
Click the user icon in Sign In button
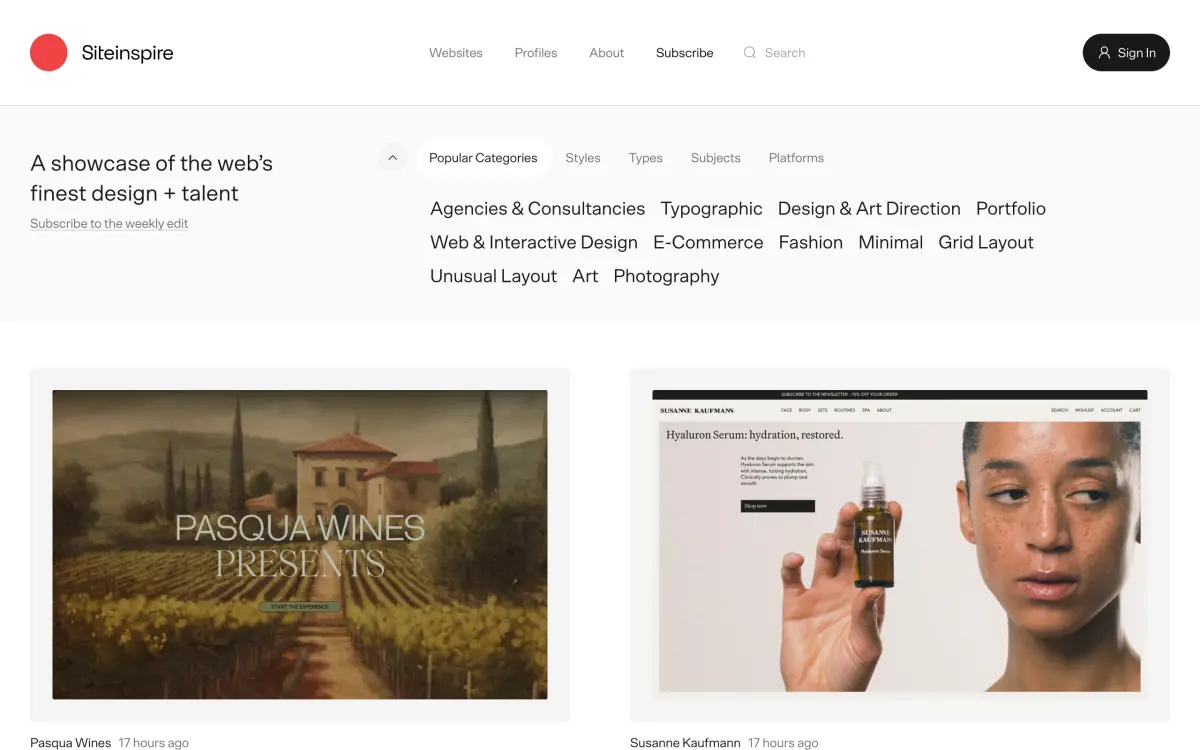coord(1104,53)
